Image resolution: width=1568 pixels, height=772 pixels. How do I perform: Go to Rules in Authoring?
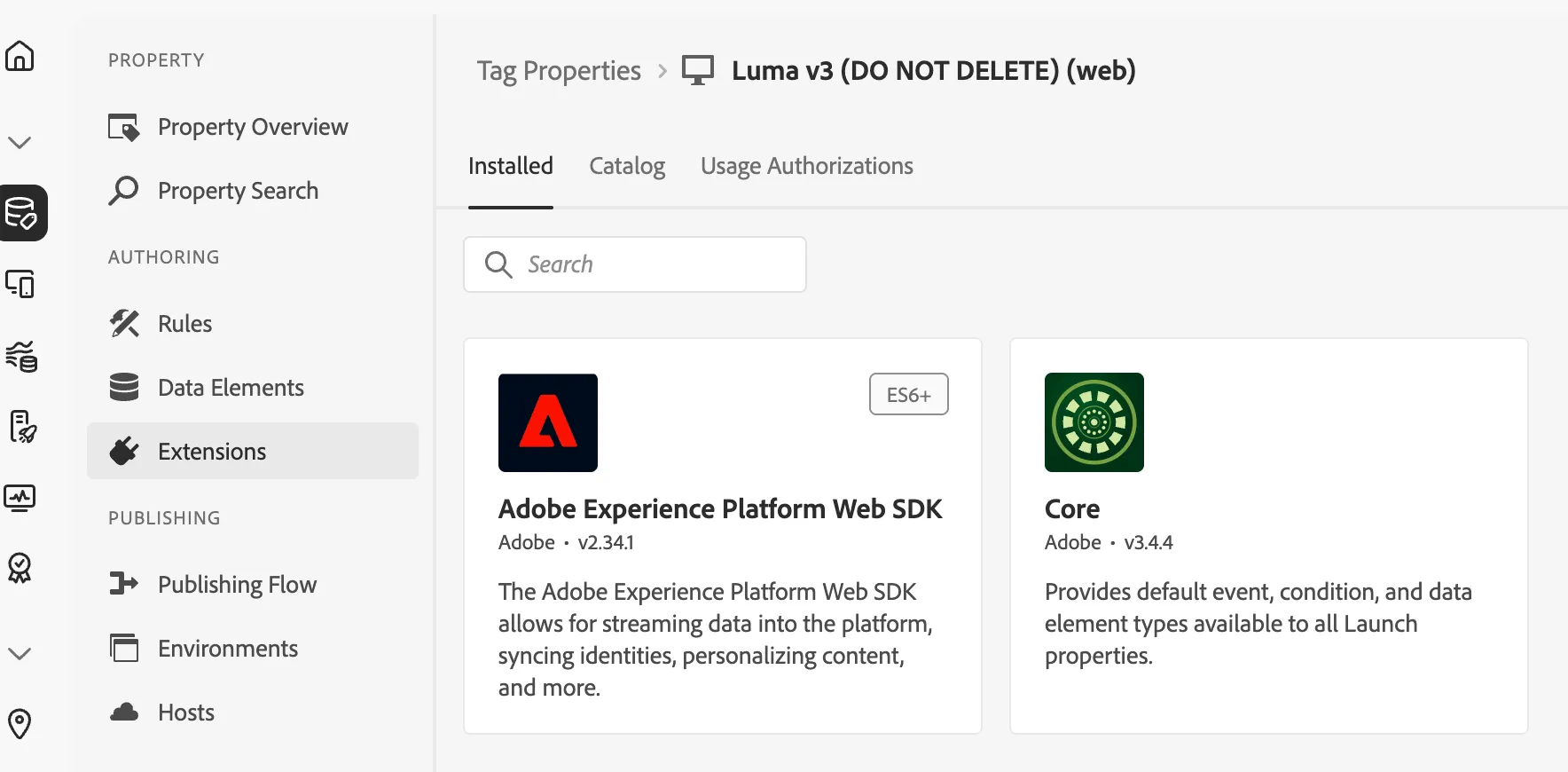(x=253, y=324)
